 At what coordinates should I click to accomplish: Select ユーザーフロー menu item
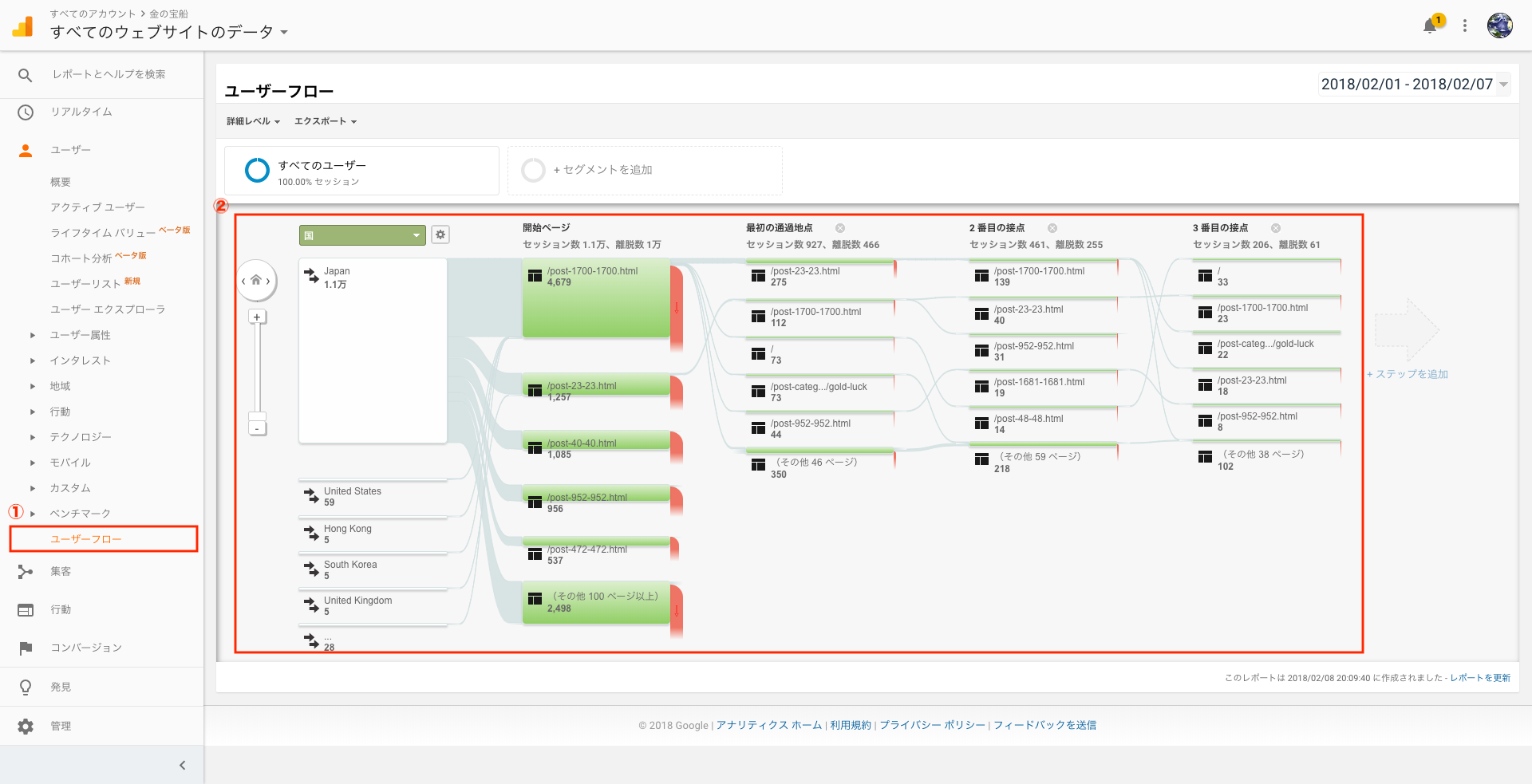click(x=85, y=539)
